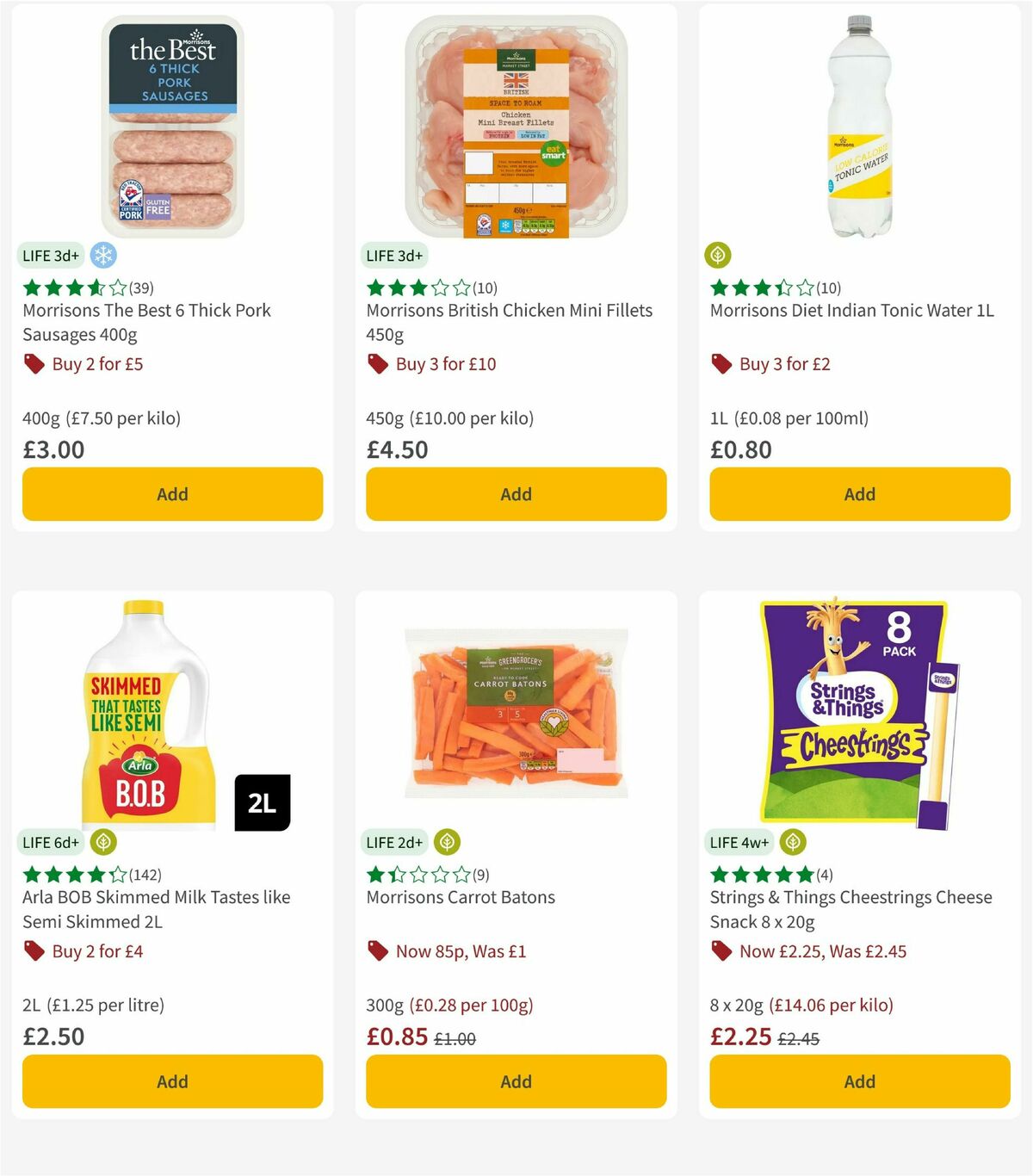Open Morrisons British Chicken Mini Fillets product page
The image size is (1033, 1176).
[x=510, y=322]
